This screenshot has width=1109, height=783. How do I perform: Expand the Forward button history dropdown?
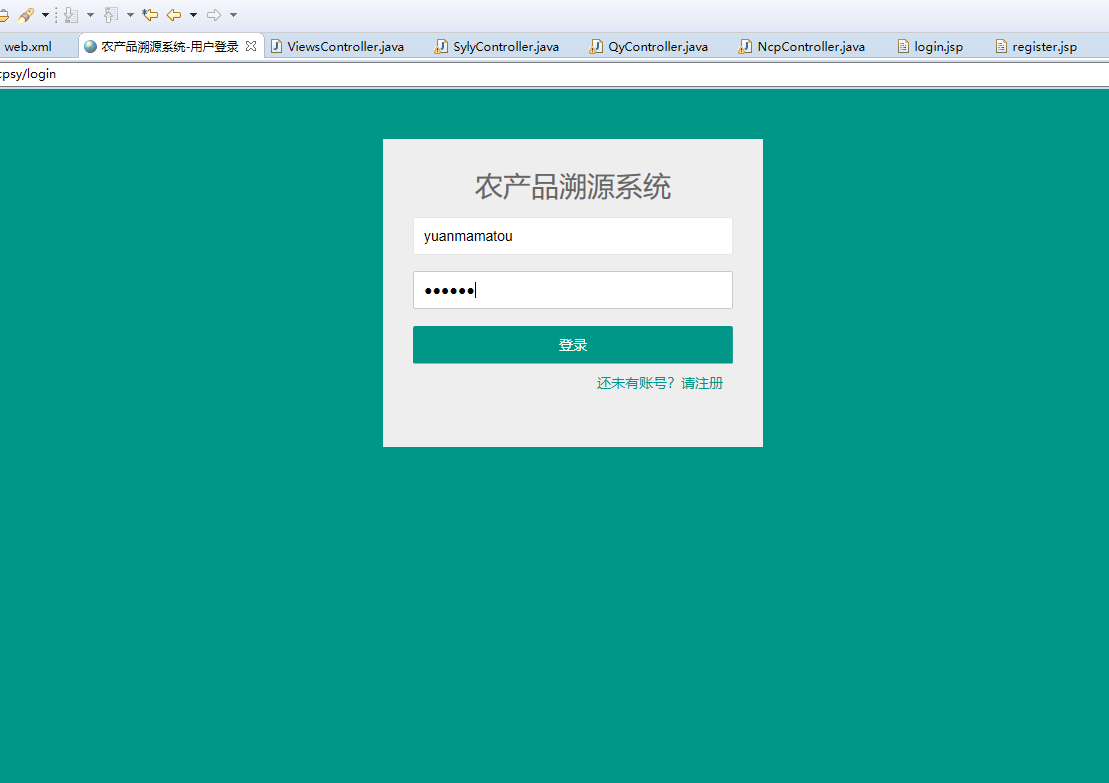pos(234,15)
